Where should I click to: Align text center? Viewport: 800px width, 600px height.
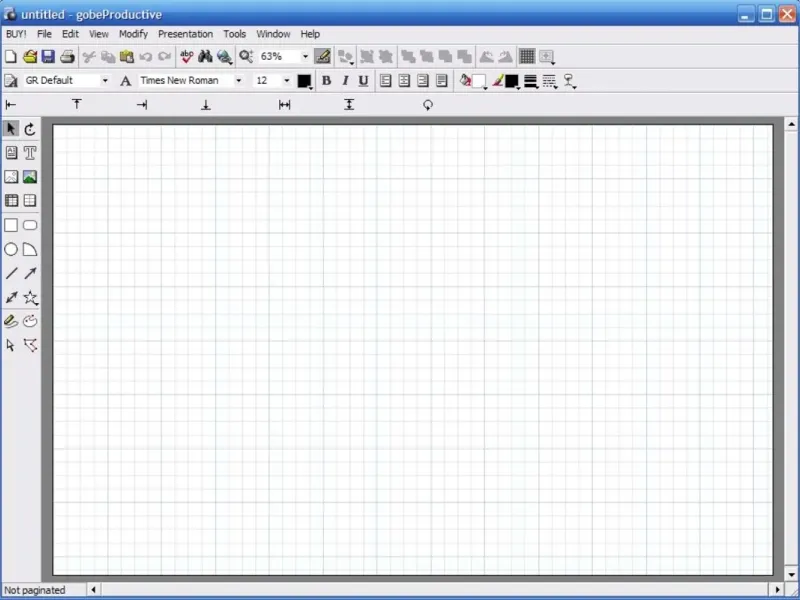pyautogui.click(x=404, y=81)
